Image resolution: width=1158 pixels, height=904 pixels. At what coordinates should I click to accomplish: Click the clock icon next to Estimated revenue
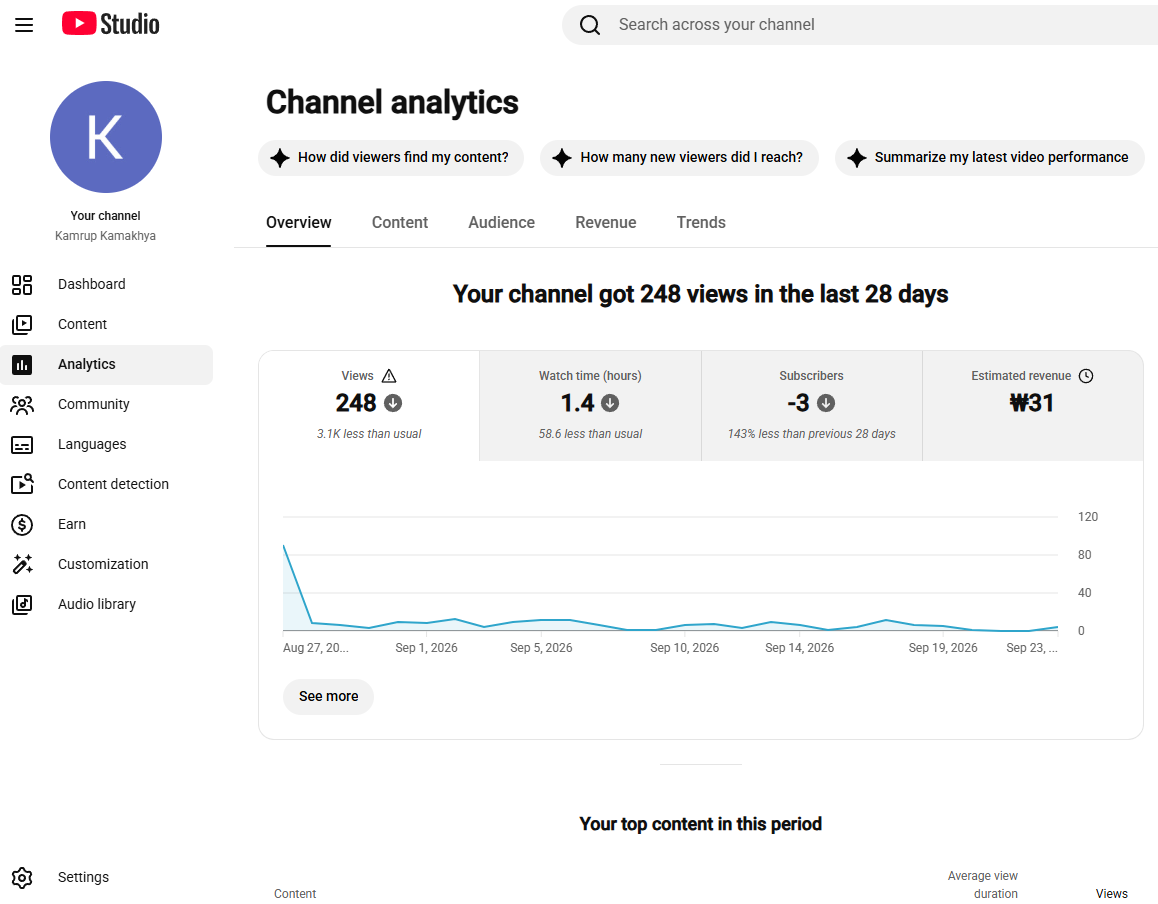click(x=1086, y=376)
